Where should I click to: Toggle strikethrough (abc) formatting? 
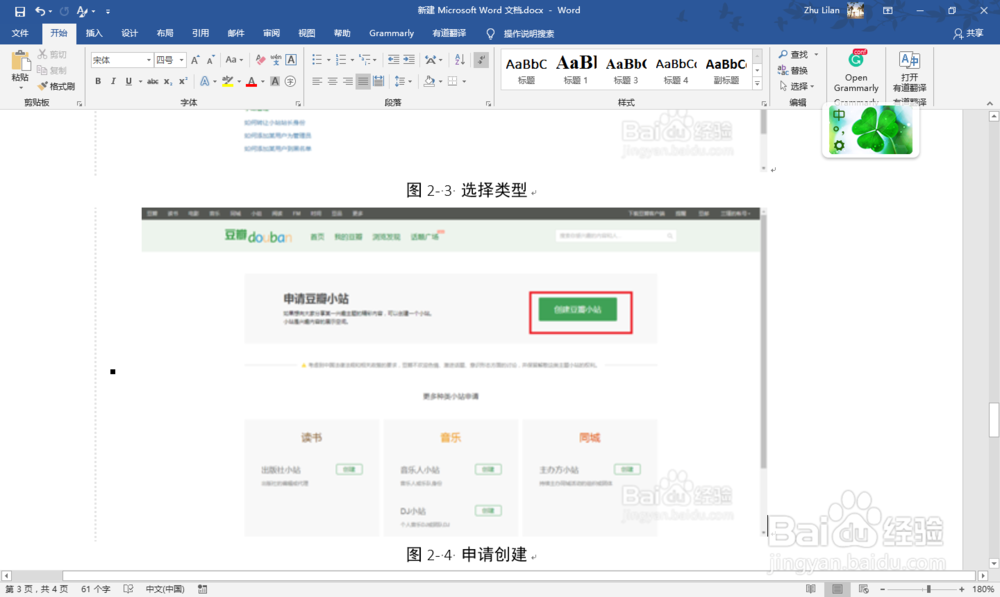(152, 81)
